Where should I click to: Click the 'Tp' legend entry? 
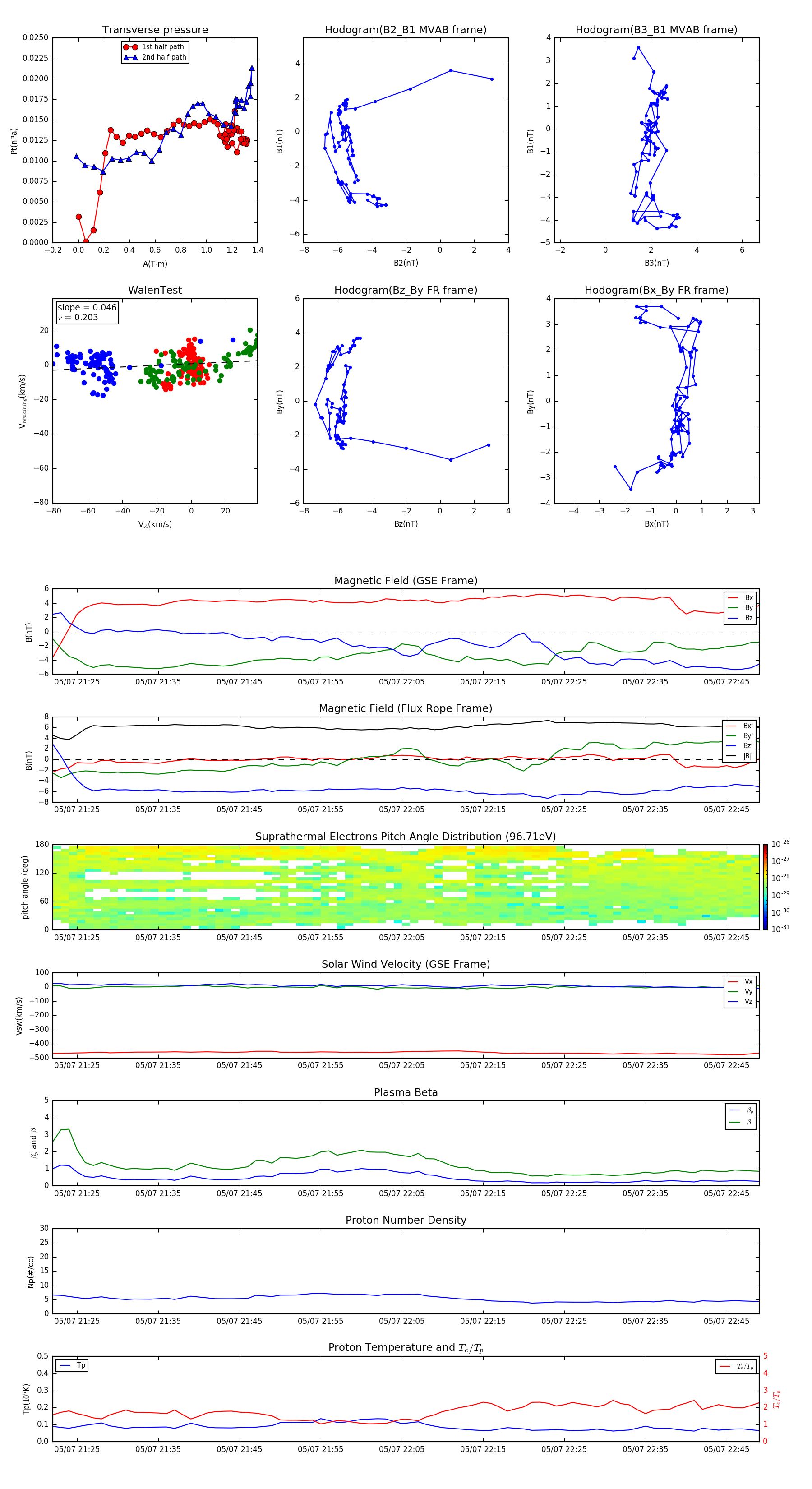72,1365
